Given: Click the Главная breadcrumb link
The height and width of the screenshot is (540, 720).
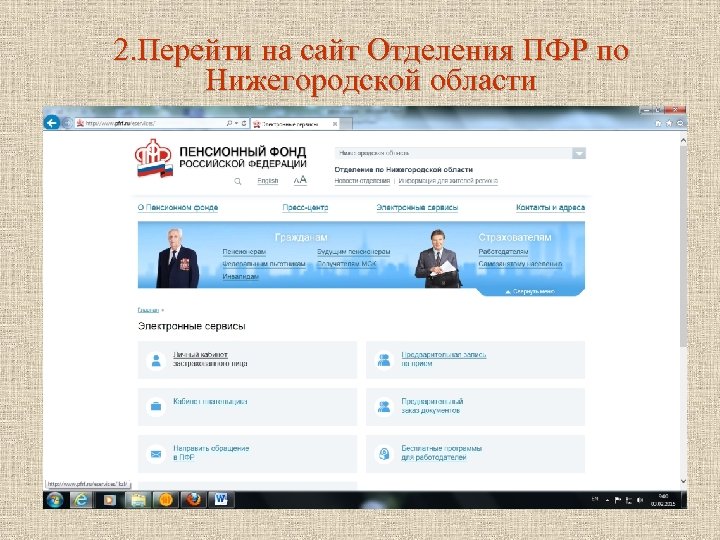Looking at the screenshot, I should pos(148,310).
